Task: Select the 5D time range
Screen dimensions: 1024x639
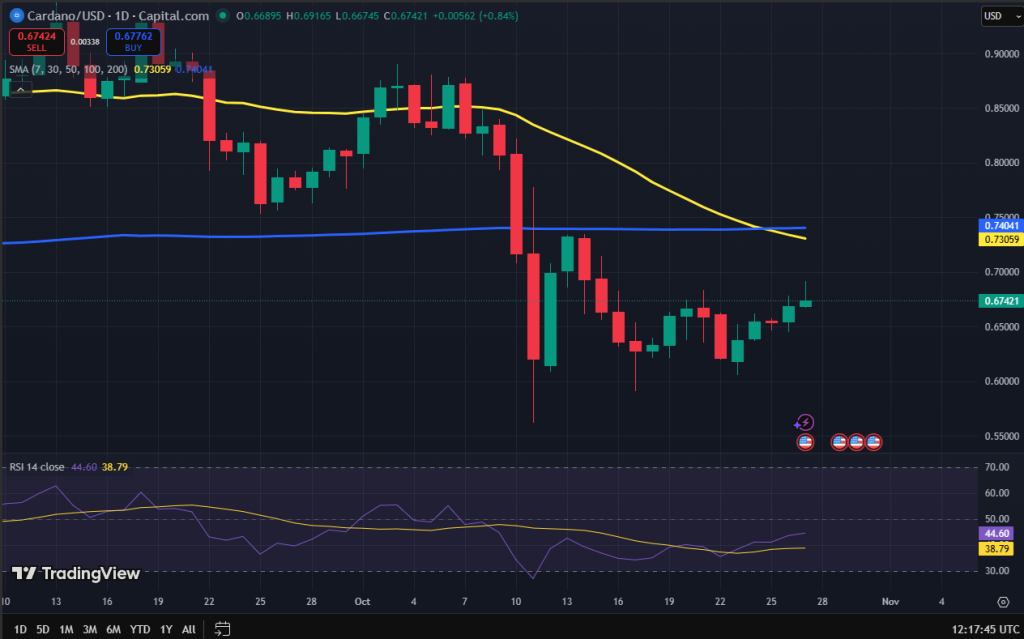Action: coord(42,629)
